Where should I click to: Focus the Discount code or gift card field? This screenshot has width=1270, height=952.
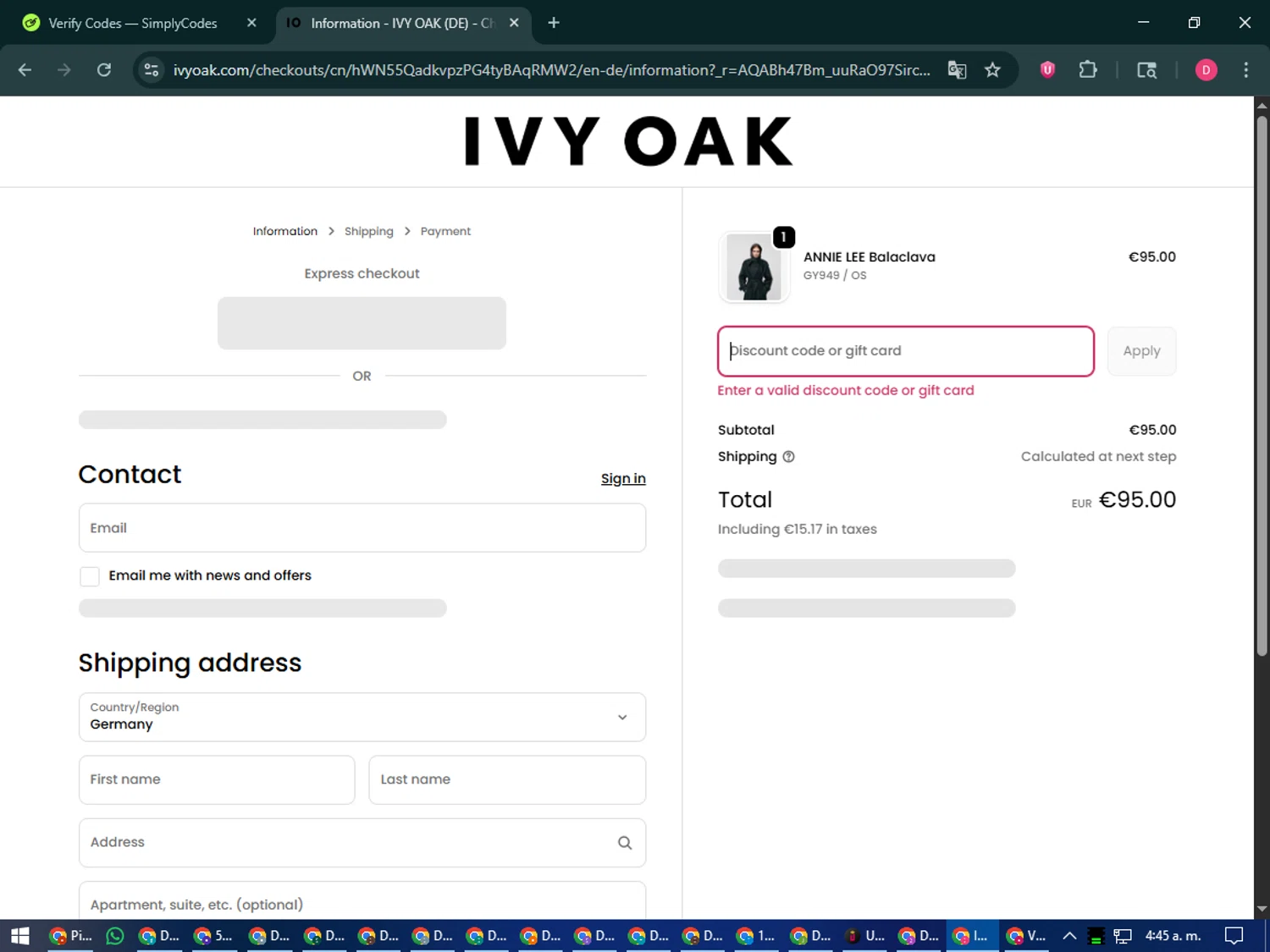[x=906, y=351]
